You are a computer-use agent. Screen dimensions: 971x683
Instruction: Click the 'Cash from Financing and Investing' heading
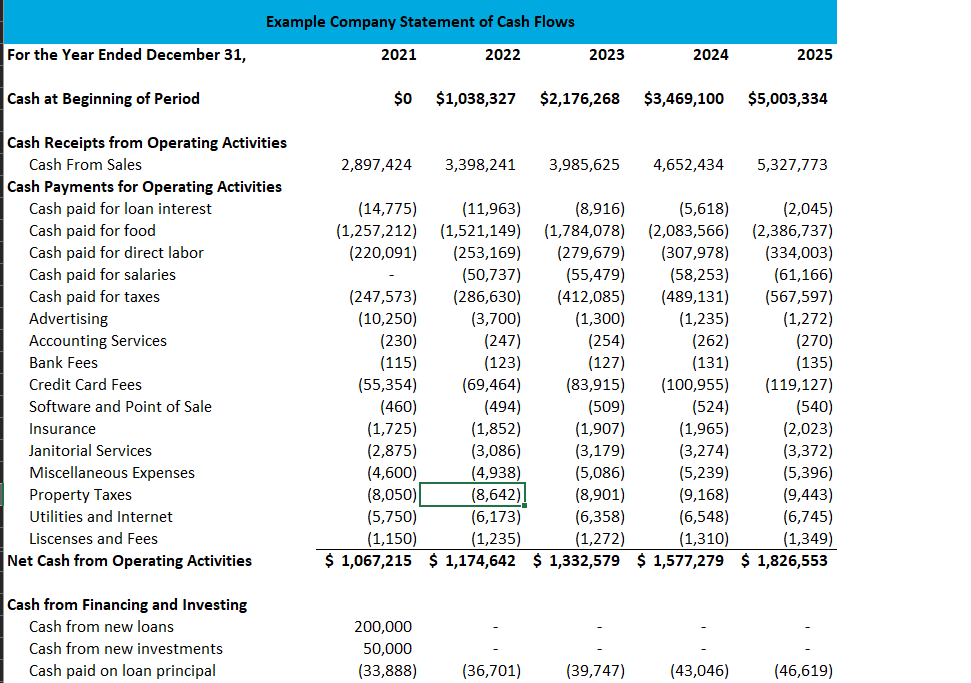(127, 604)
